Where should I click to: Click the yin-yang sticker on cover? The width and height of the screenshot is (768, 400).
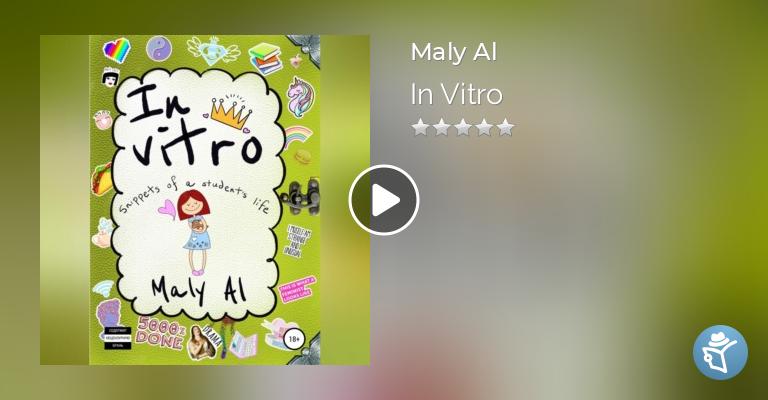pyautogui.click(x=159, y=49)
